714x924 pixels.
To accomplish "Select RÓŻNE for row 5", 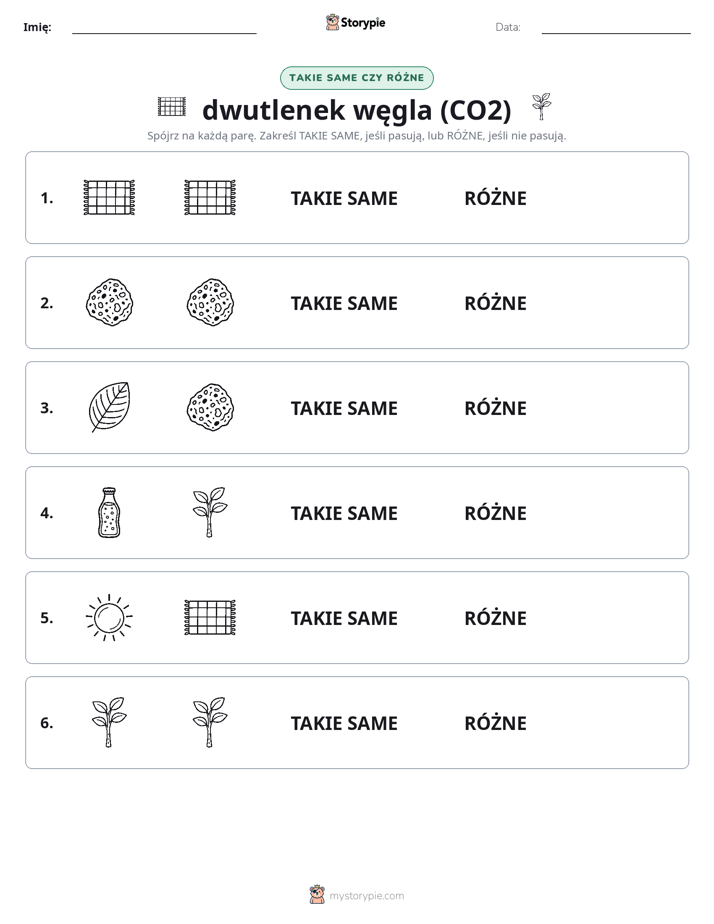I will pos(495,618).
